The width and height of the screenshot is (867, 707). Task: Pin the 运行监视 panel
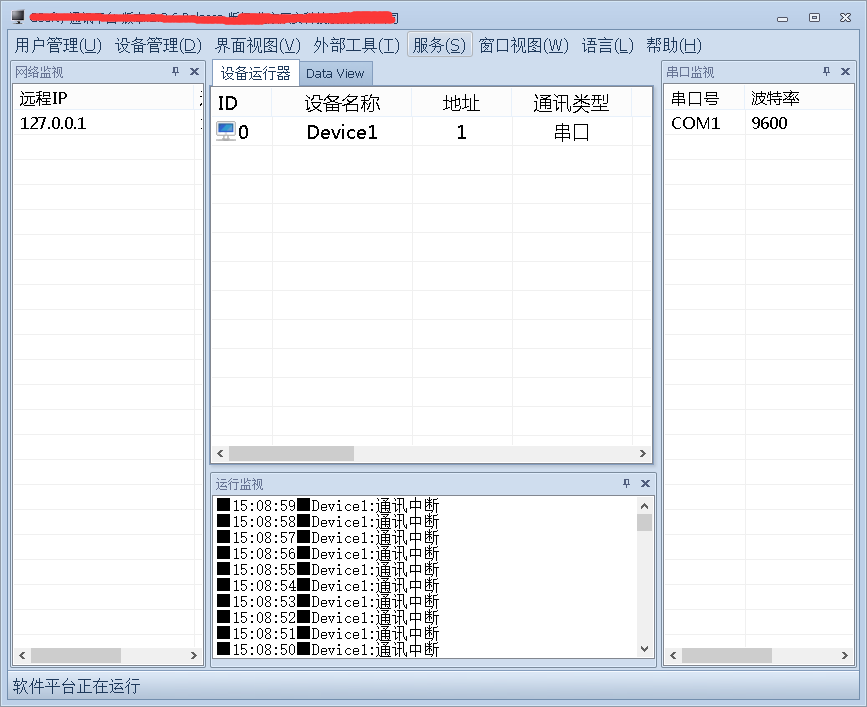(x=626, y=484)
